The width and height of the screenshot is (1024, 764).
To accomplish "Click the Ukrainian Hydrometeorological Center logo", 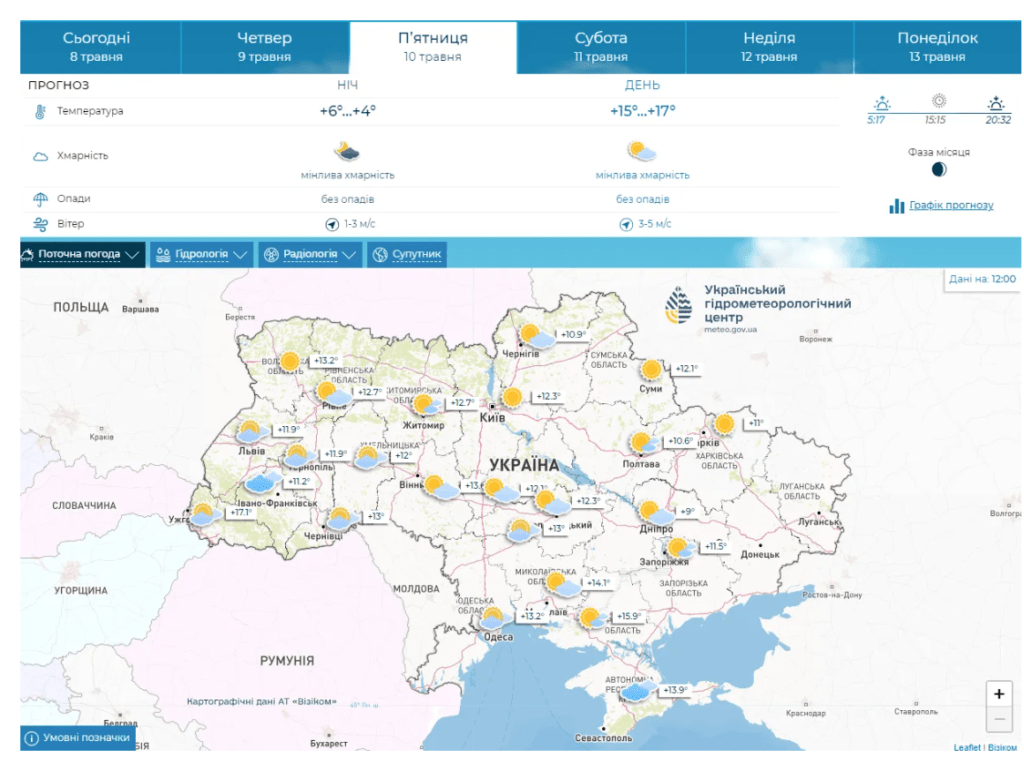I will (758, 308).
